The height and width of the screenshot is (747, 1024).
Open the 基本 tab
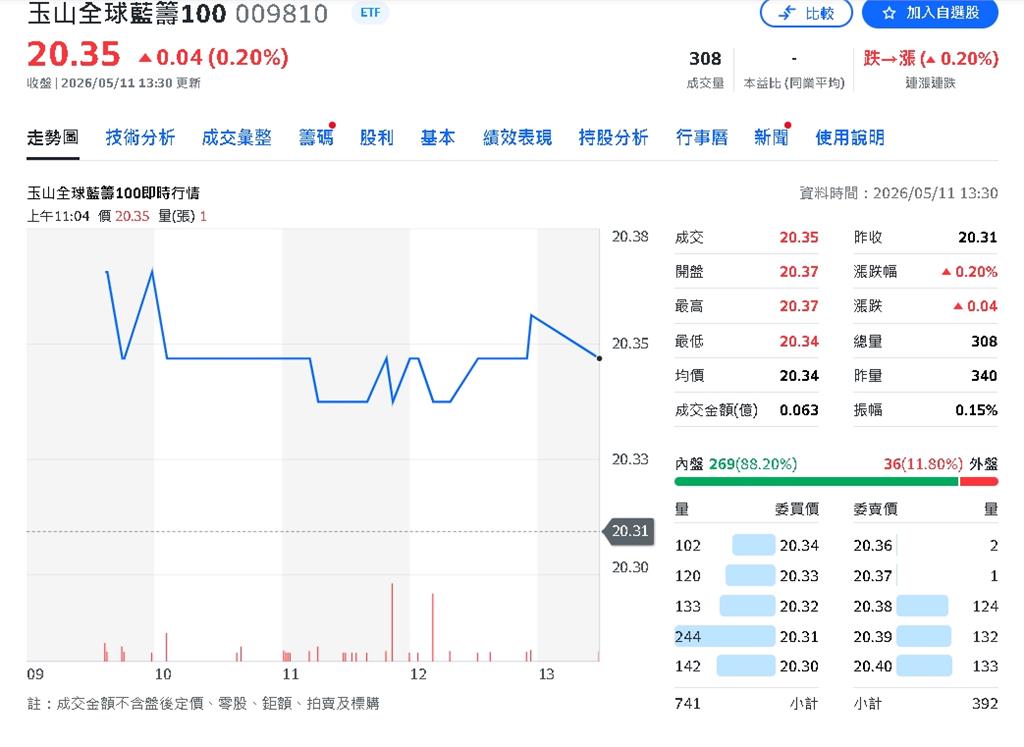coord(438,138)
